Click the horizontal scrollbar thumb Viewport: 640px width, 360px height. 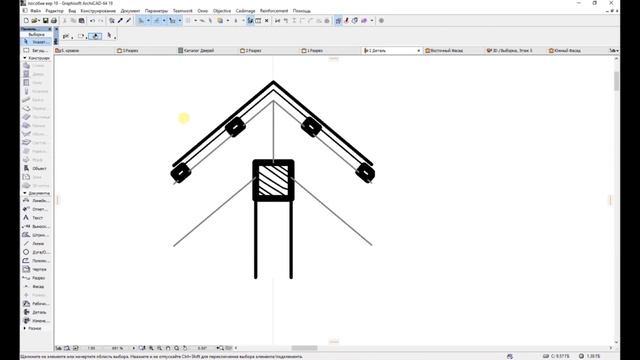pyautogui.click(x=304, y=348)
